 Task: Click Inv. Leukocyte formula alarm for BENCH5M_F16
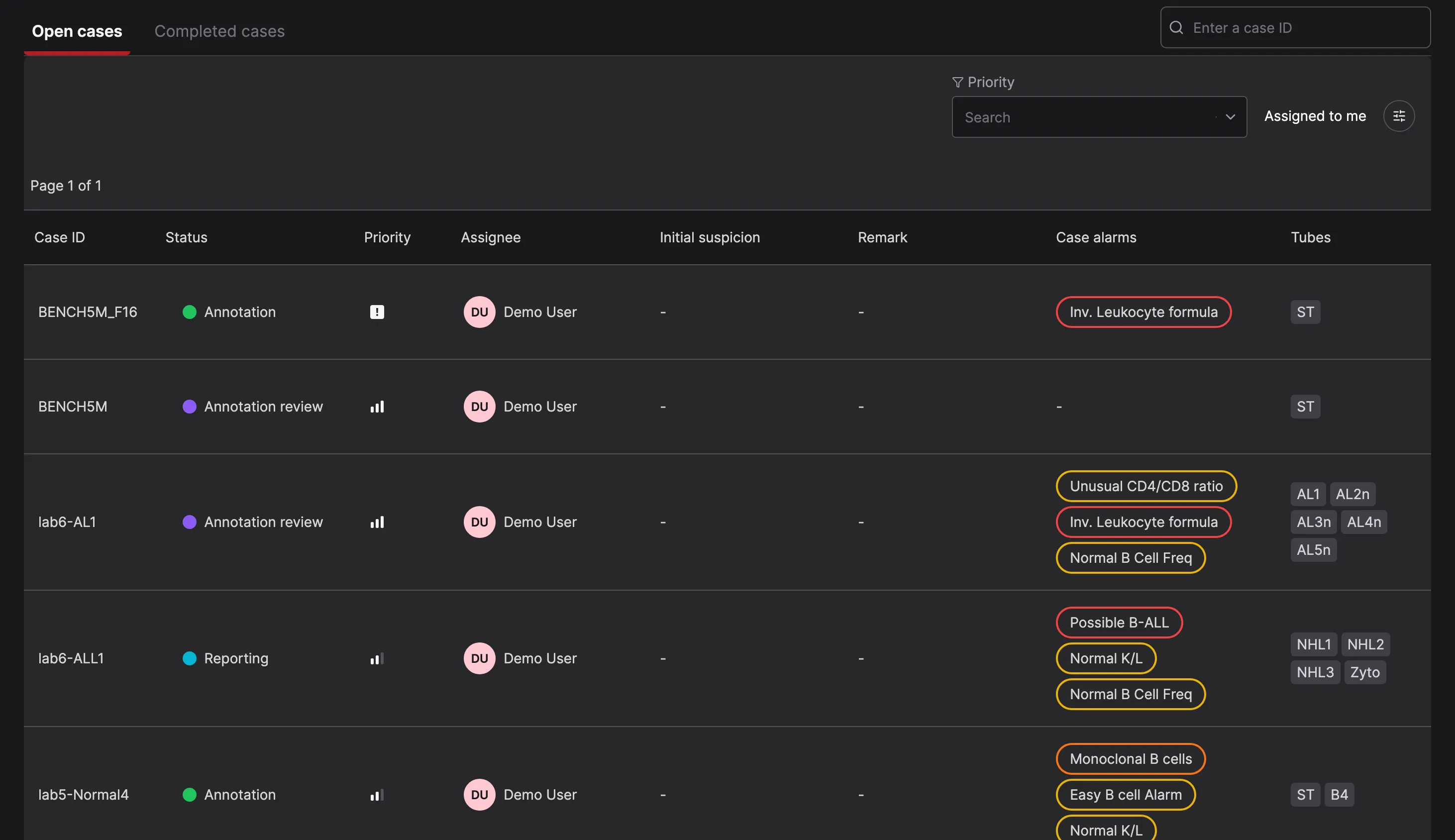click(1143, 312)
